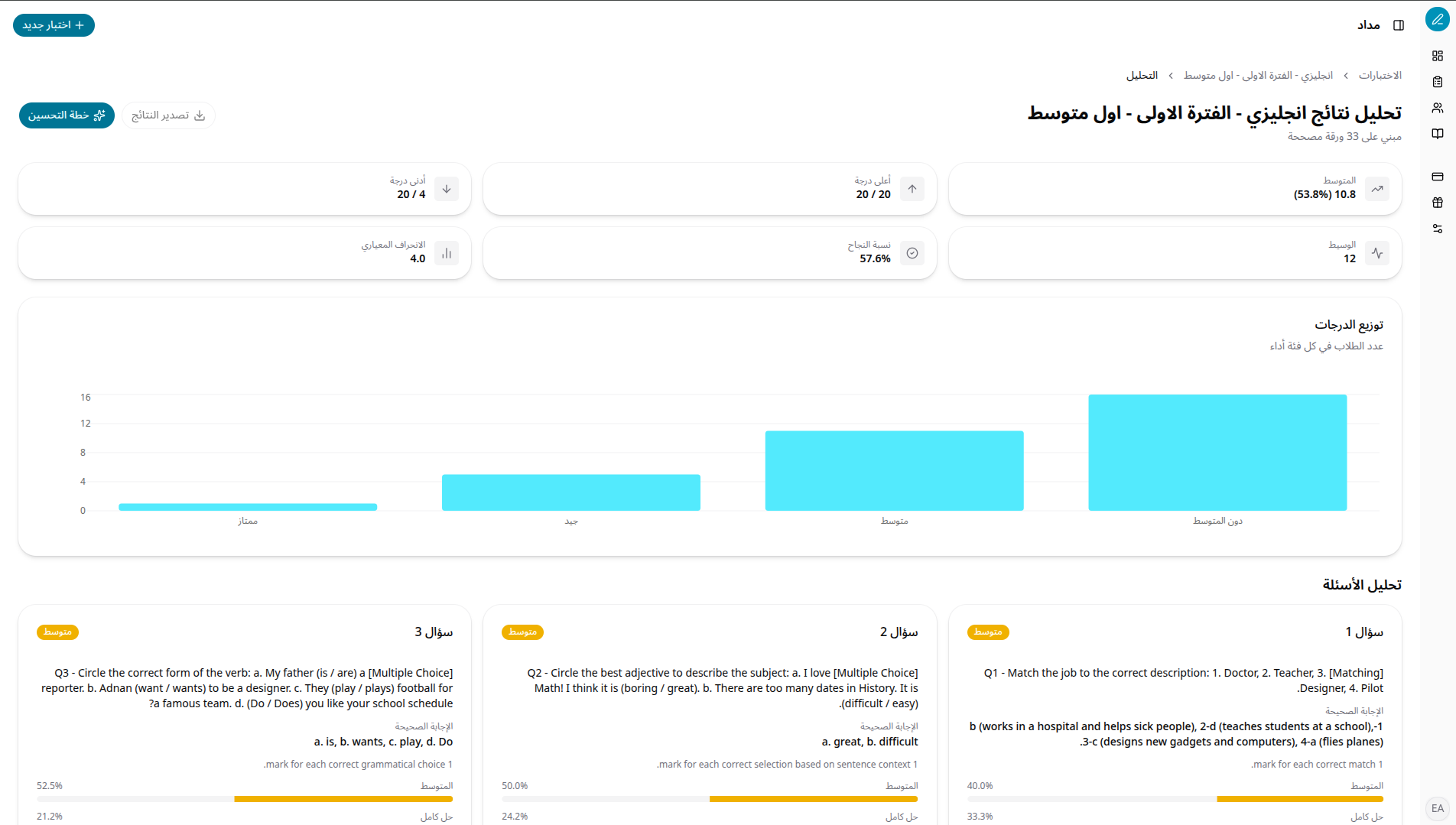Open the billing card icon in sidebar
Image resolution: width=1456 pixels, height=825 pixels.
point(1438,177)
